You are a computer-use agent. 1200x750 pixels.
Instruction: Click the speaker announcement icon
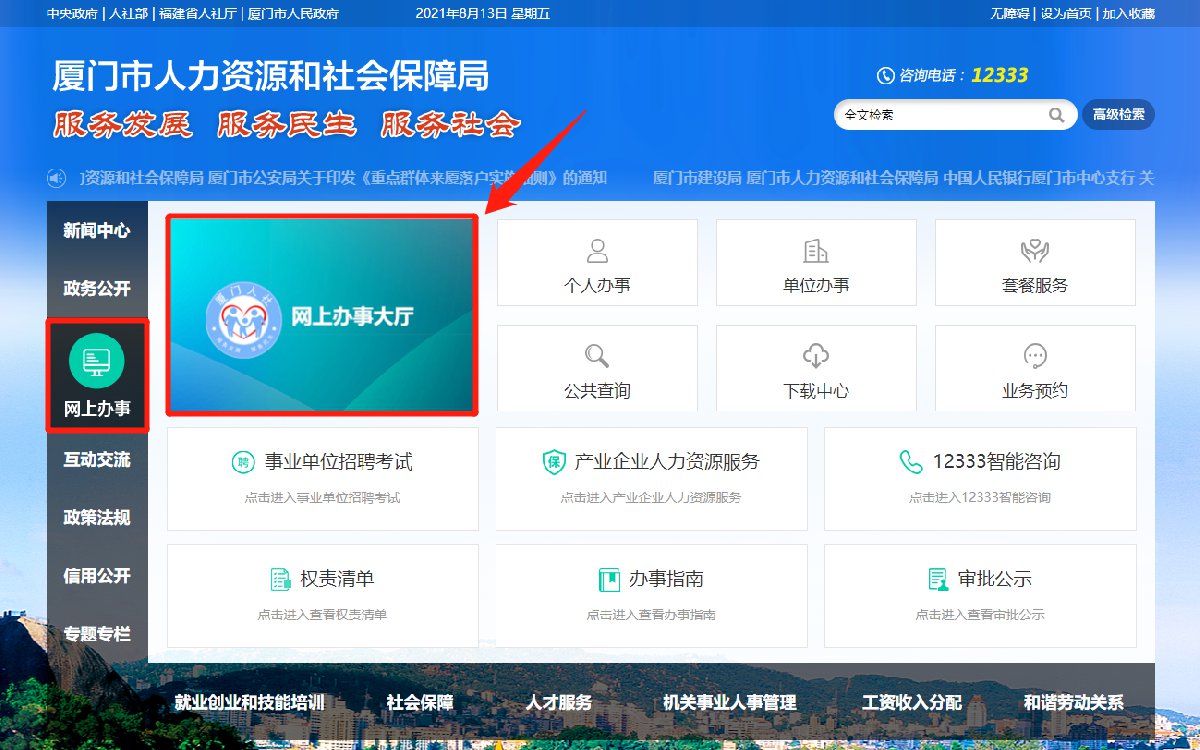point(56,179)
